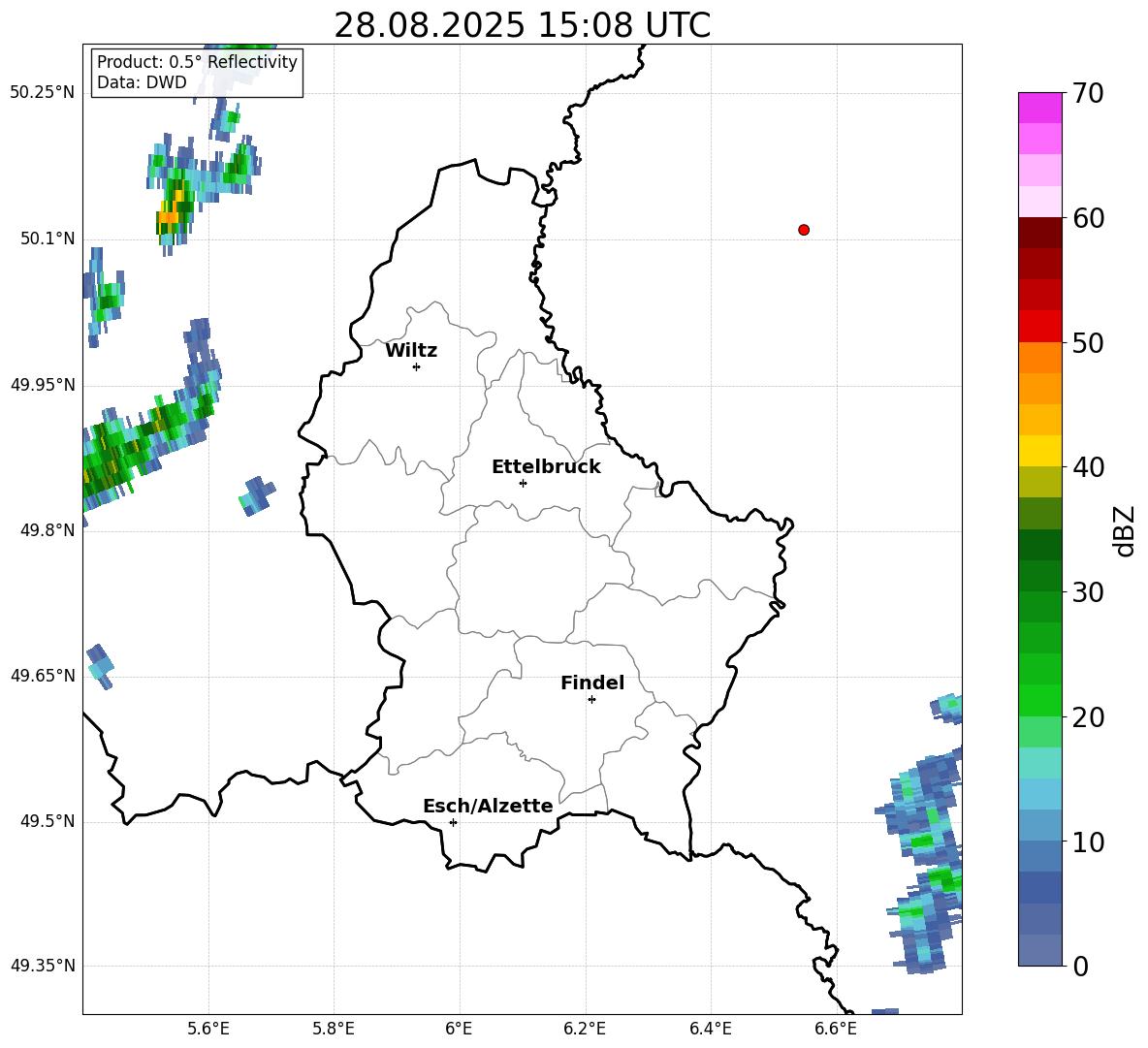The image size is (1148, 1048).
Task: Click the 5.6°E longitude label
Action: [208, 1029]
